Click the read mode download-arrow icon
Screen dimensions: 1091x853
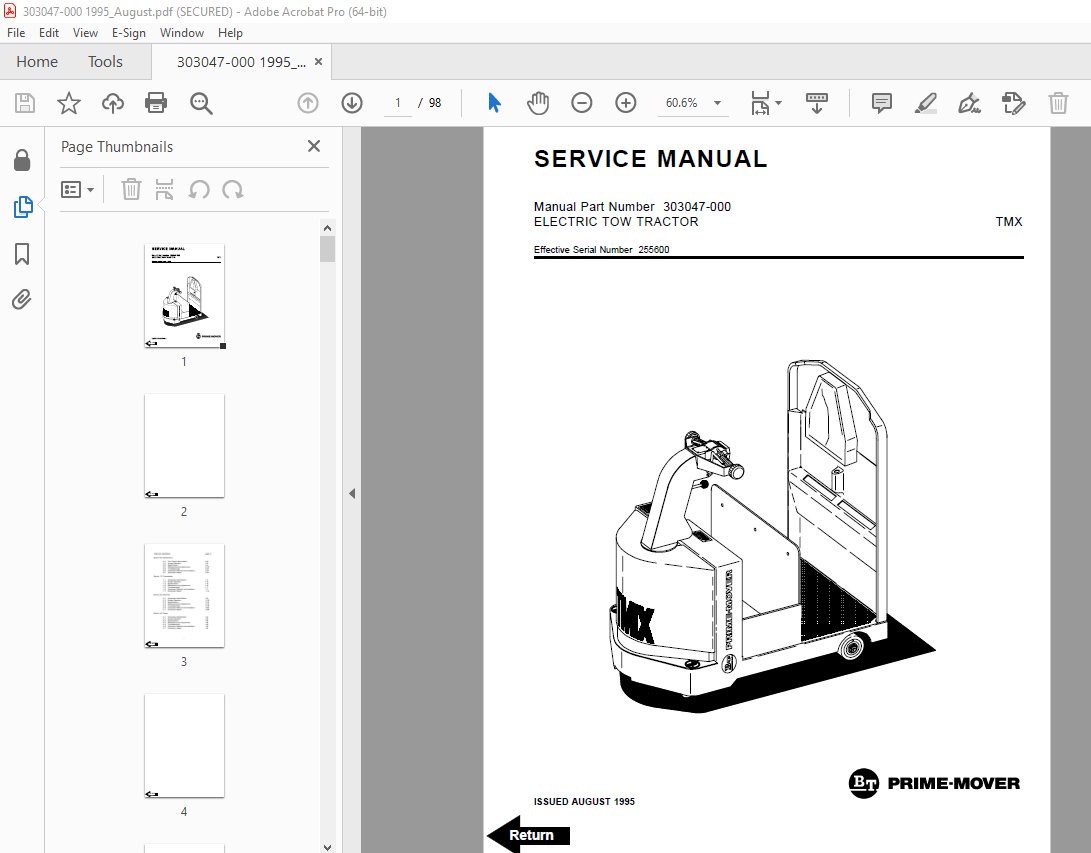click(x=817, y=103)
